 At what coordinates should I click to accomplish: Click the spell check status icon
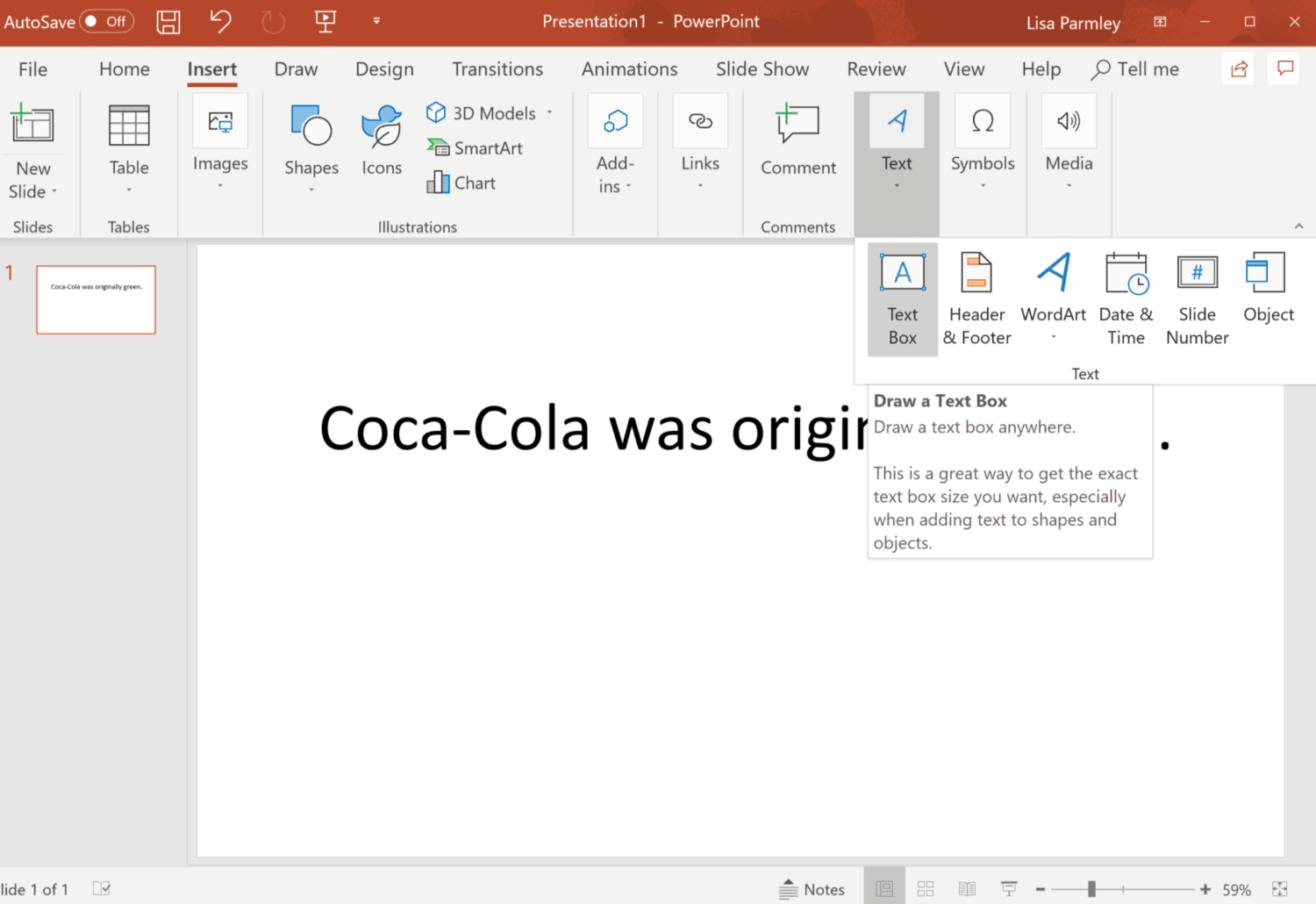pos(102,889)
